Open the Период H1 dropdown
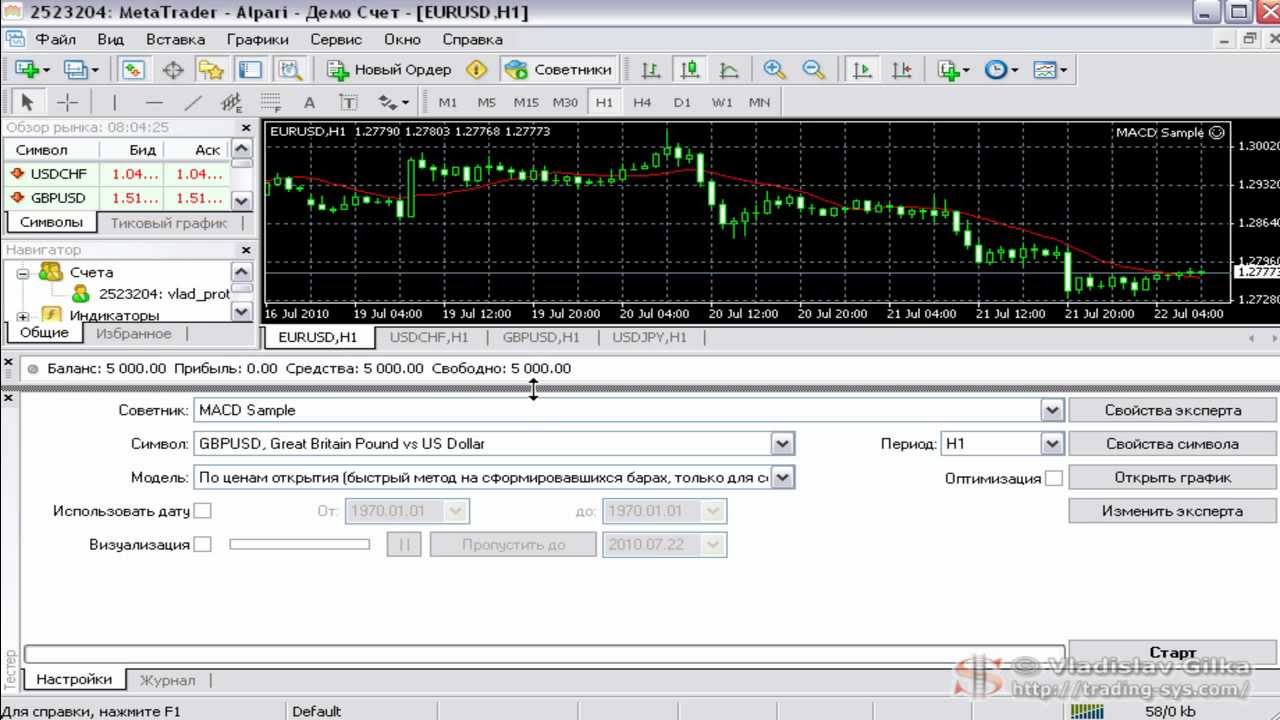The width and height of the screenshot is (1280, 720). pyautogui.click(x=1051, y=444)
